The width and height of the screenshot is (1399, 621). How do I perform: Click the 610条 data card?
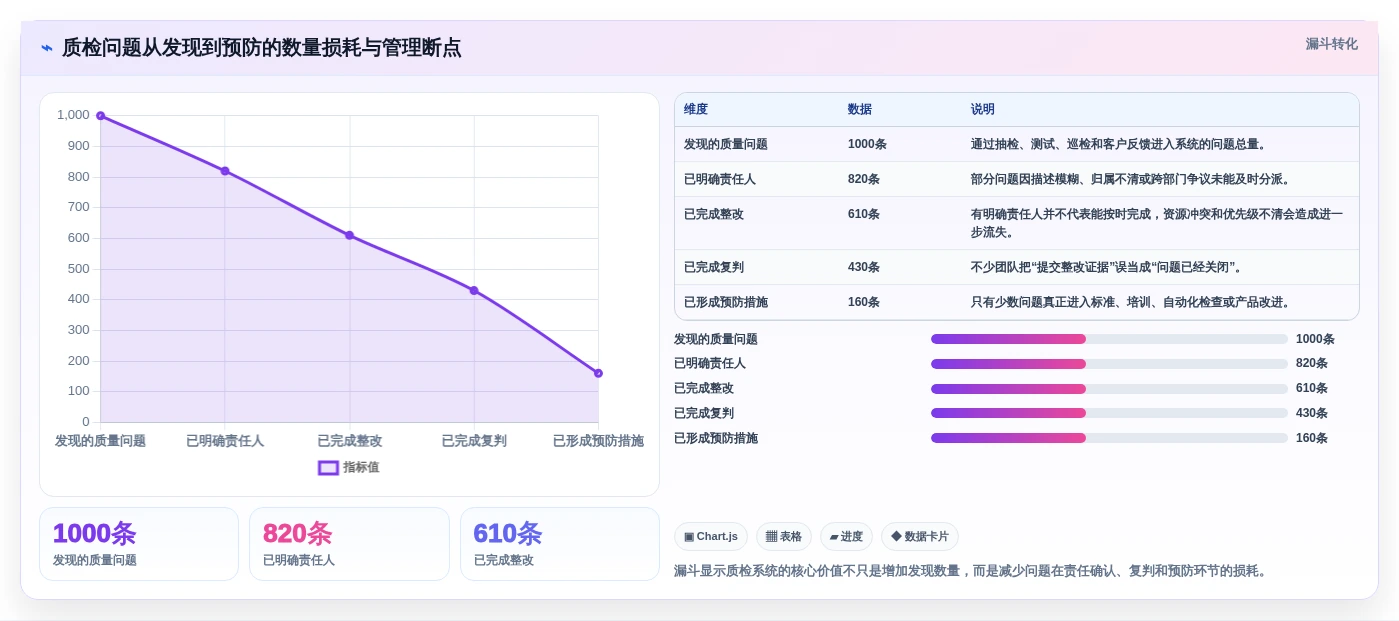click(x=559, y=544)
